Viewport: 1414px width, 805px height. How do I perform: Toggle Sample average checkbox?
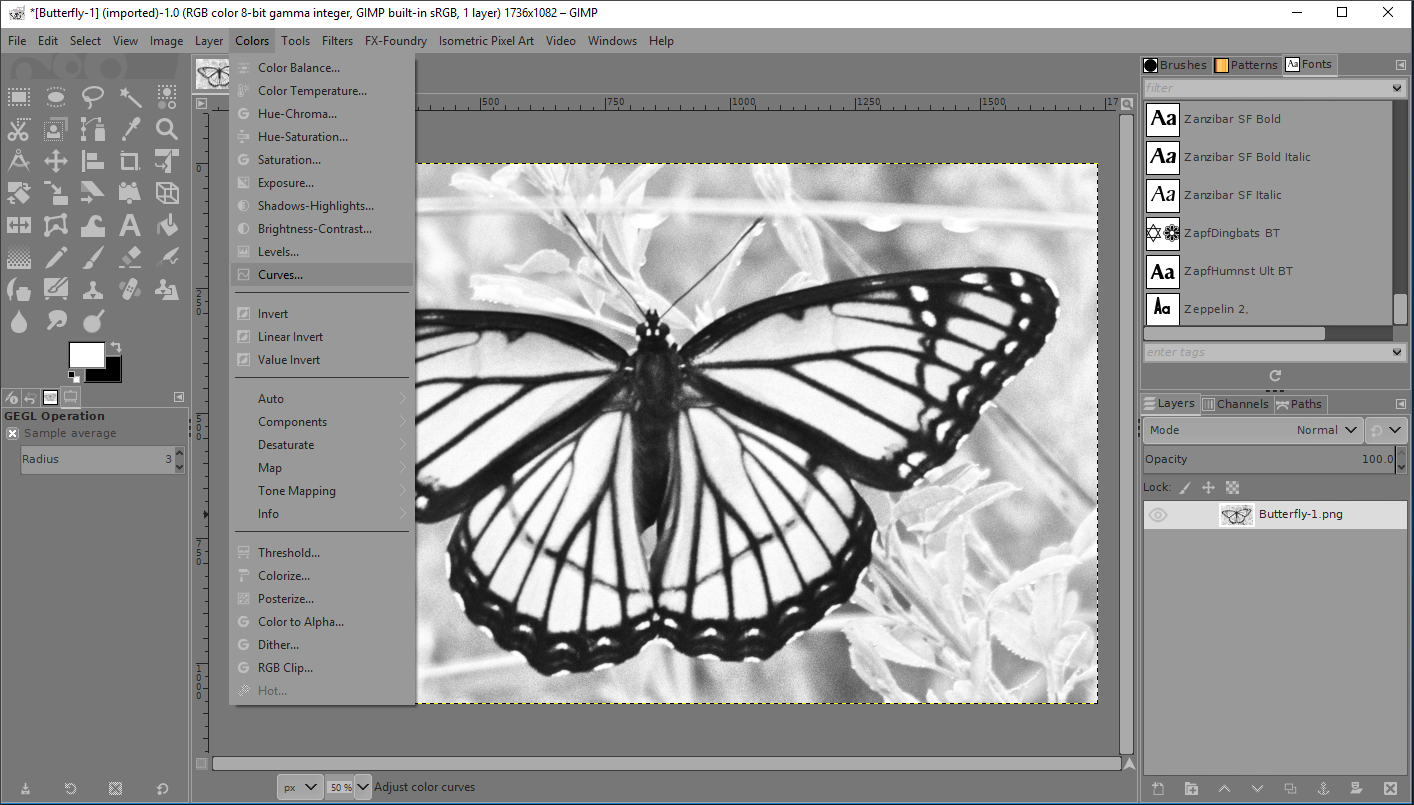point(12,433)
